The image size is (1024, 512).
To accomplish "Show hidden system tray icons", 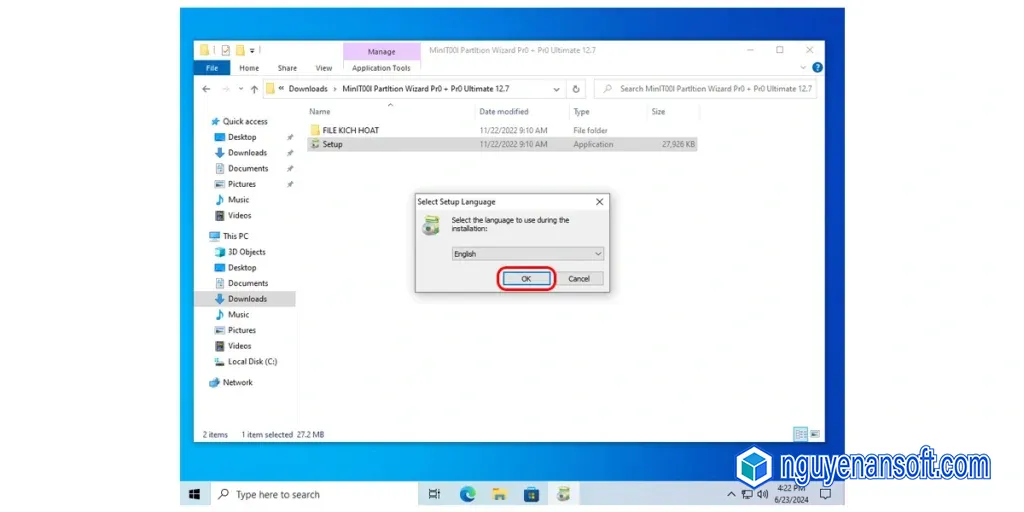I will click(731, 494).
